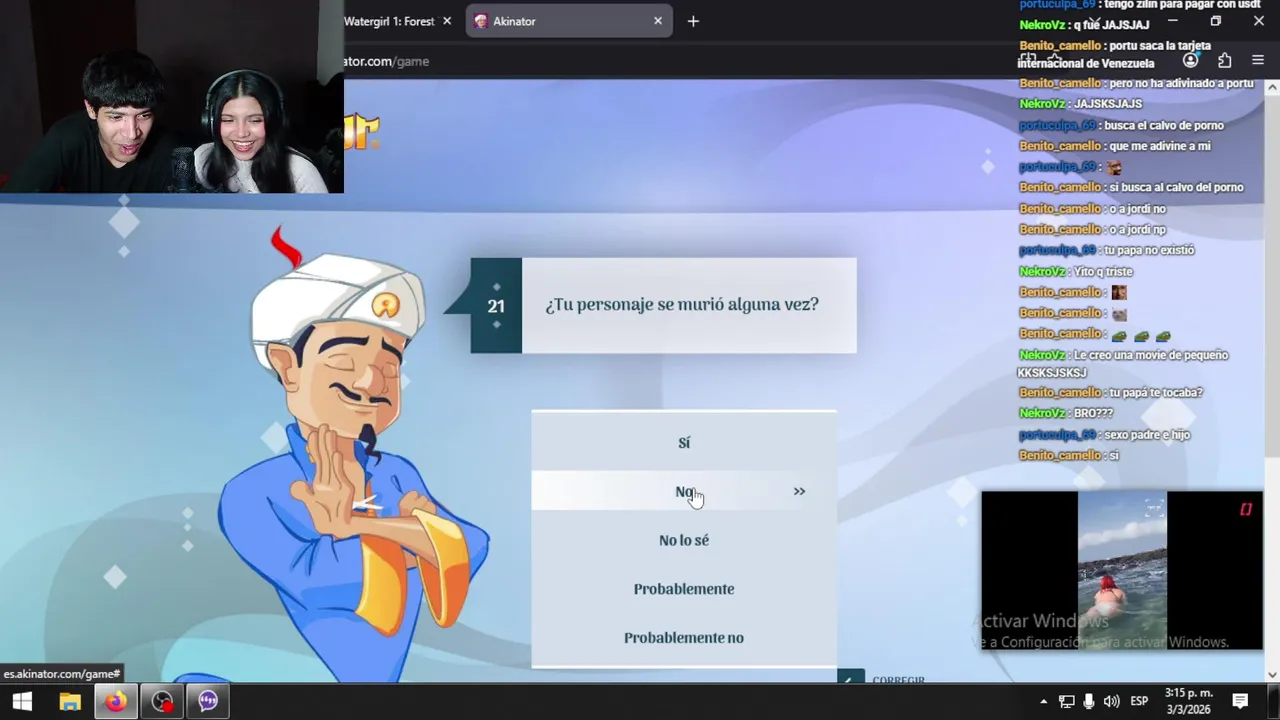The image size is (1280, 720).
Task: Switch to the Akinator browser tab
Action: (567, 21)
